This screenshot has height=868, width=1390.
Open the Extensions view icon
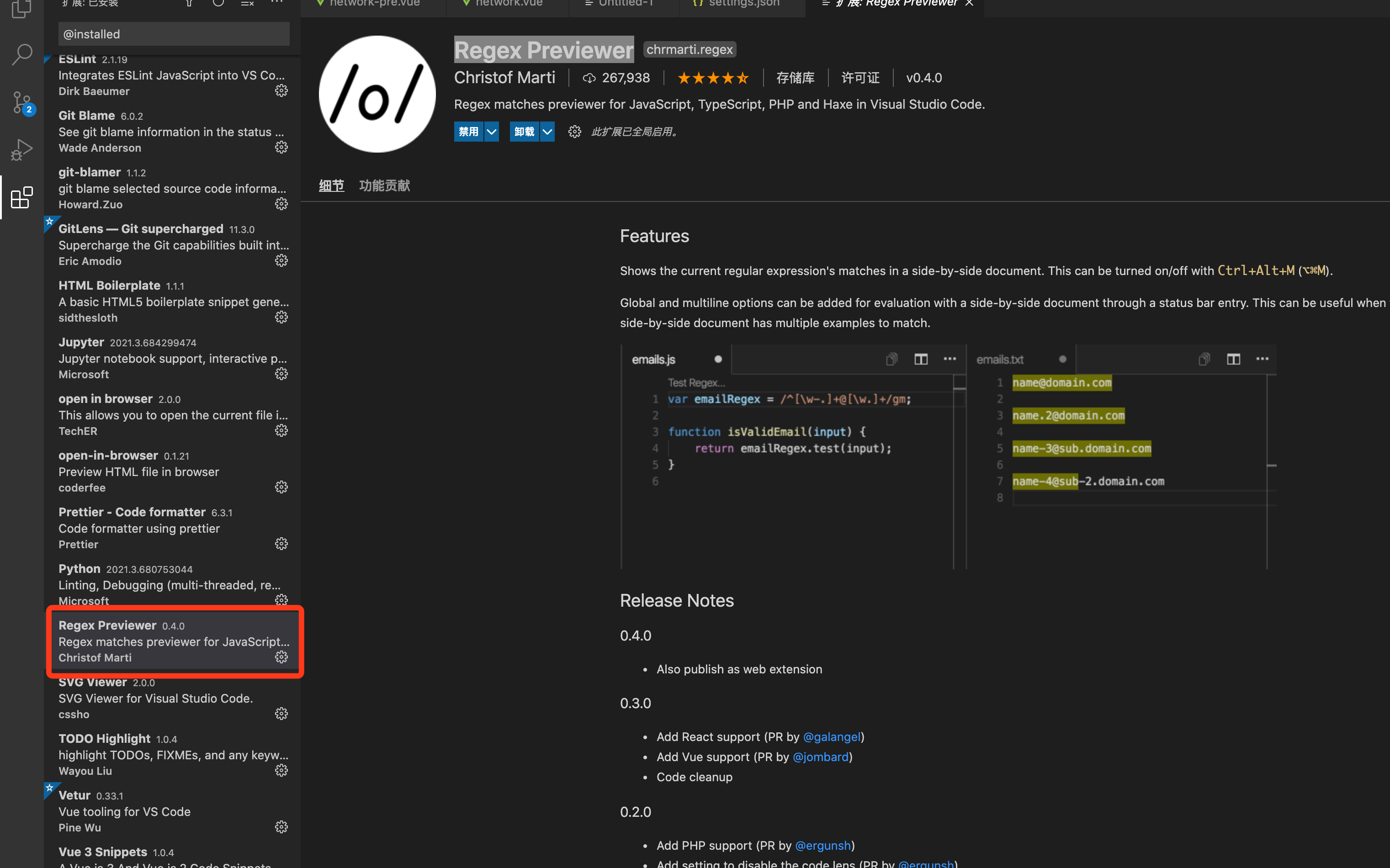[22, 197]
